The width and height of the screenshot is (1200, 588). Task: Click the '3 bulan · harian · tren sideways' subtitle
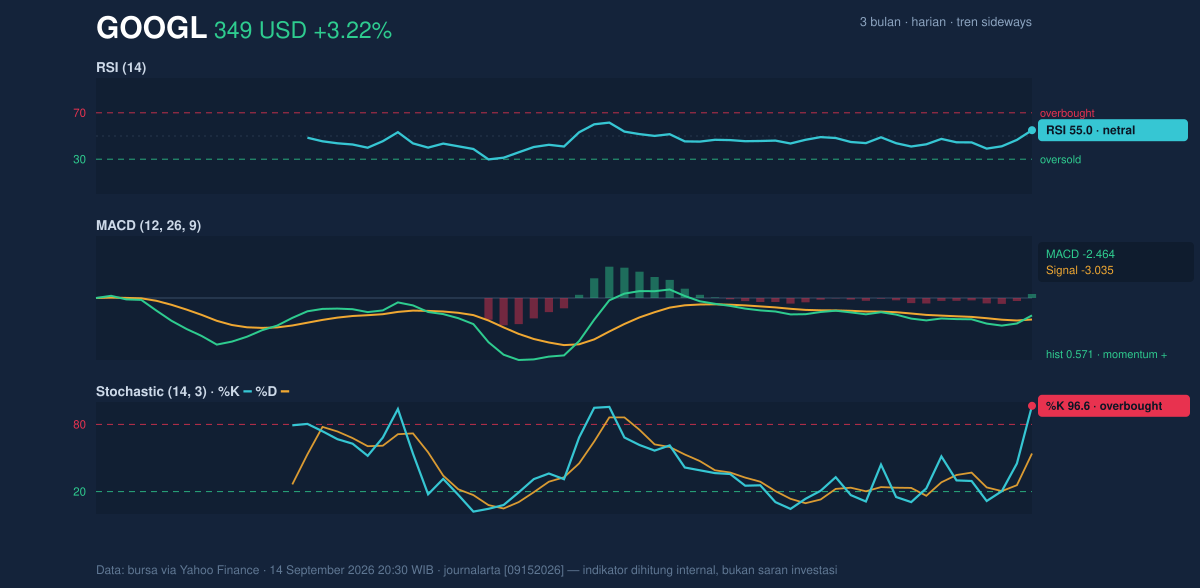tap(945, 22)
